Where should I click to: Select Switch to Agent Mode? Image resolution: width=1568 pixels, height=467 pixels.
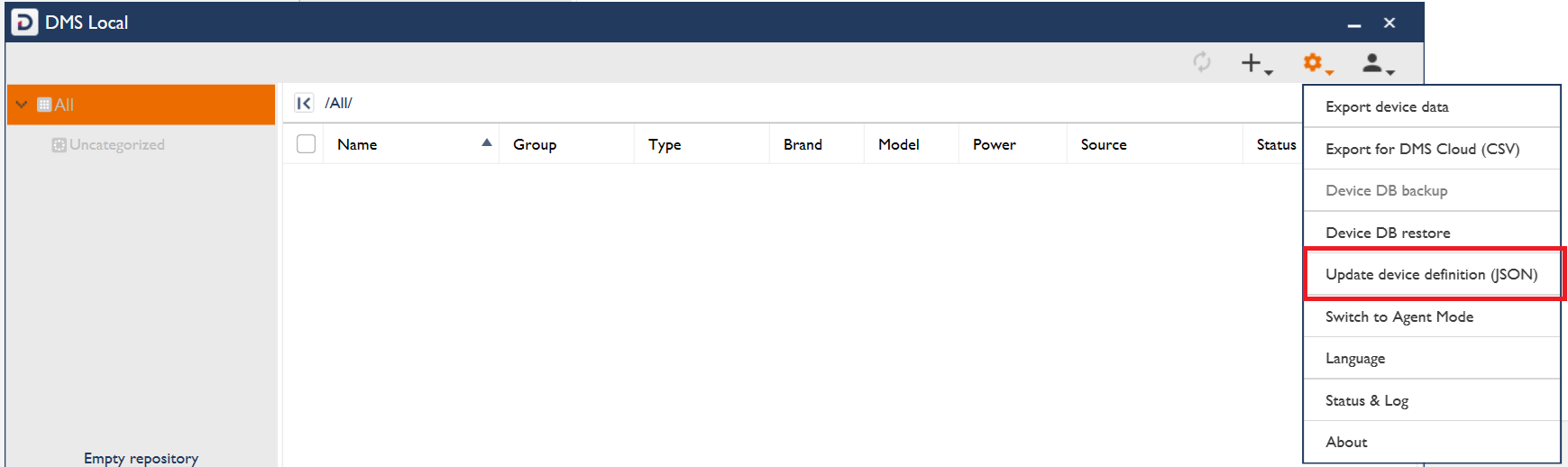pos(1399,316)
